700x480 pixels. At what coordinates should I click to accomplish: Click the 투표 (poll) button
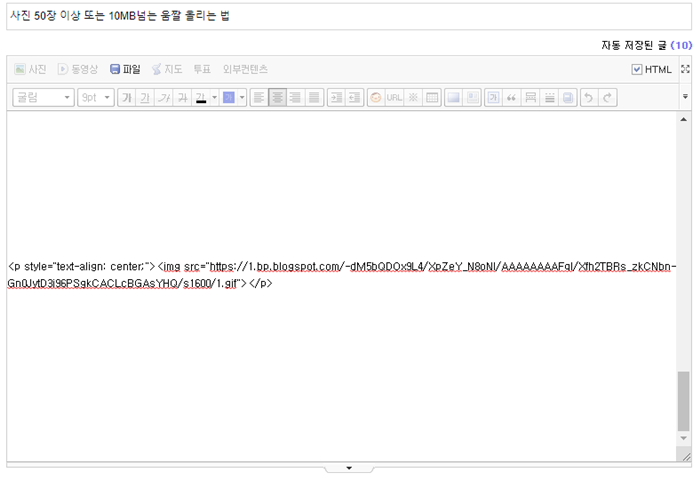tap(202, 69)
